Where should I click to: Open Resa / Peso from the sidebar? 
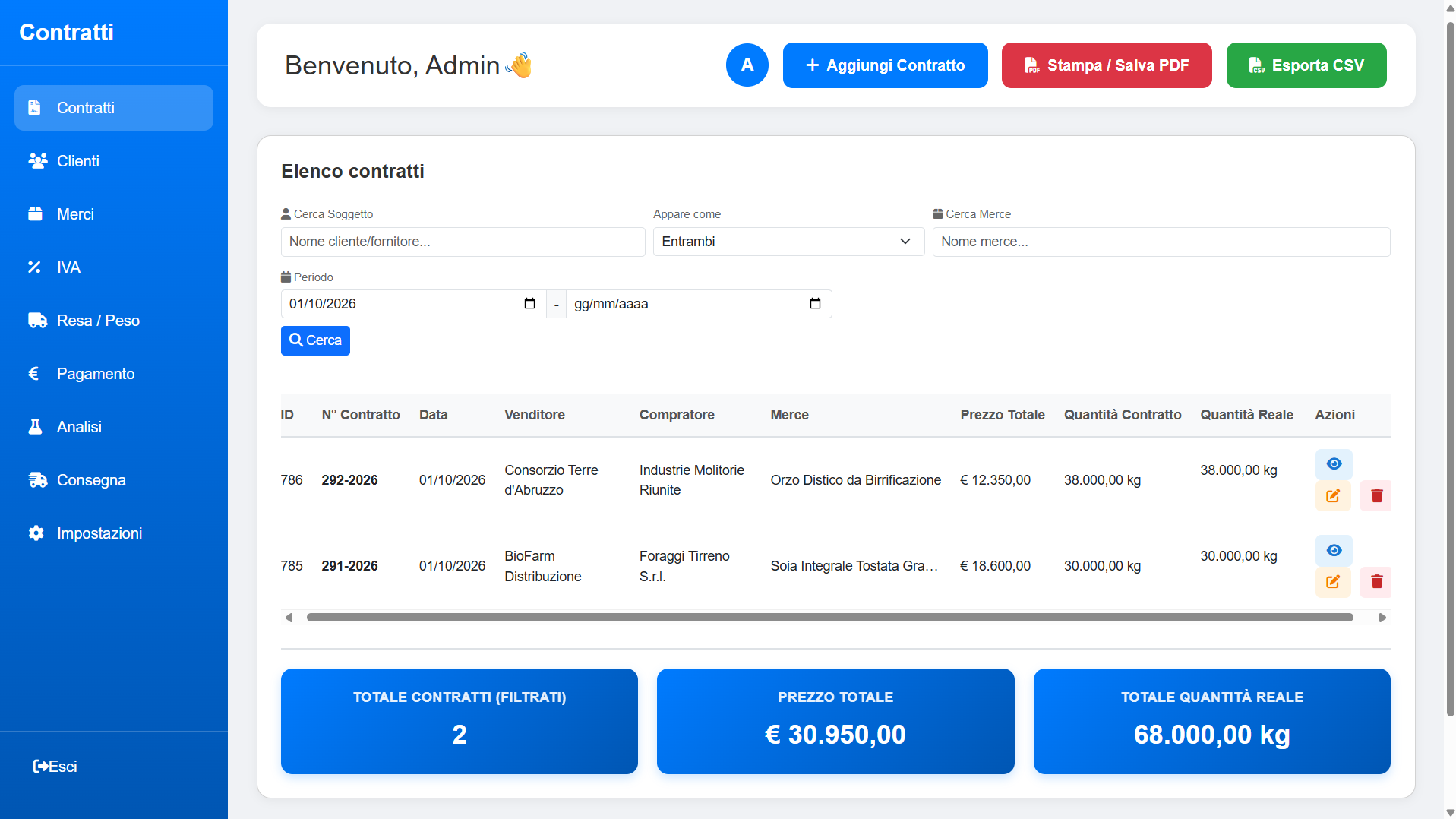click(x=114, y=321)
